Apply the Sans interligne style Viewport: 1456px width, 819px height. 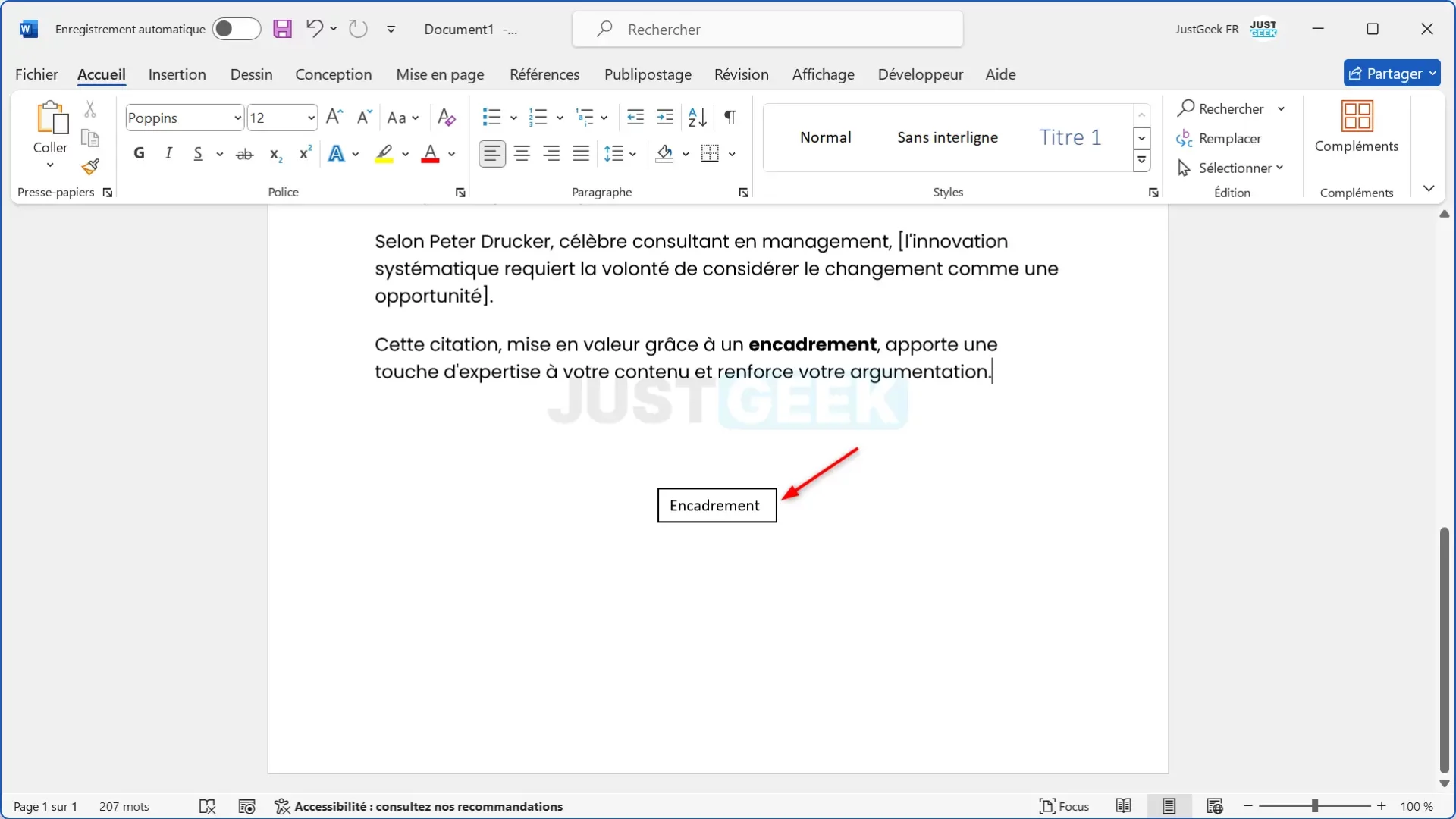tap(947, 137)
